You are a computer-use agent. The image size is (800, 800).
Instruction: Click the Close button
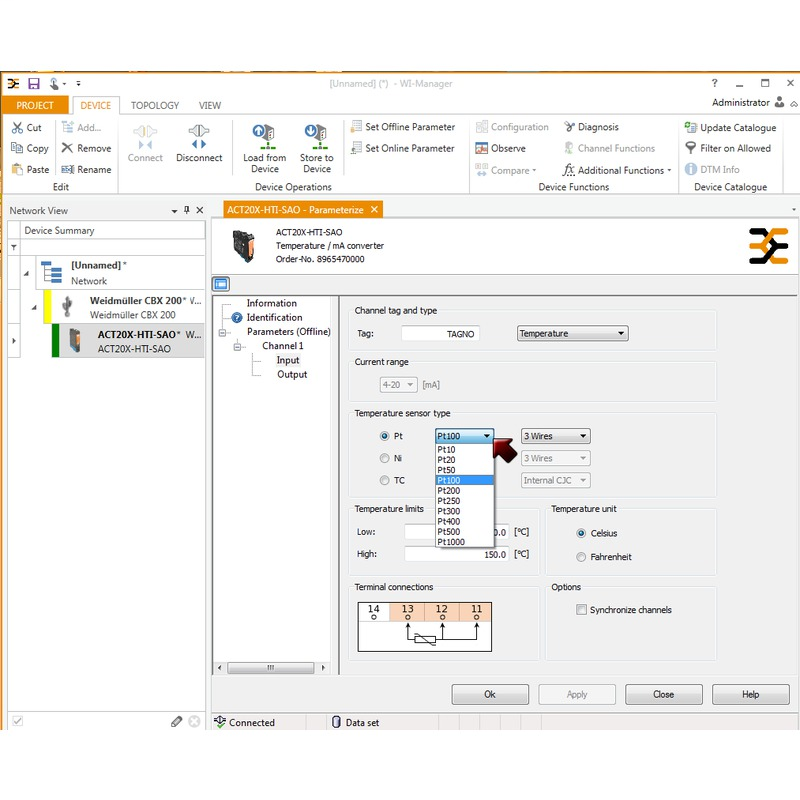[x=663, y=694]
